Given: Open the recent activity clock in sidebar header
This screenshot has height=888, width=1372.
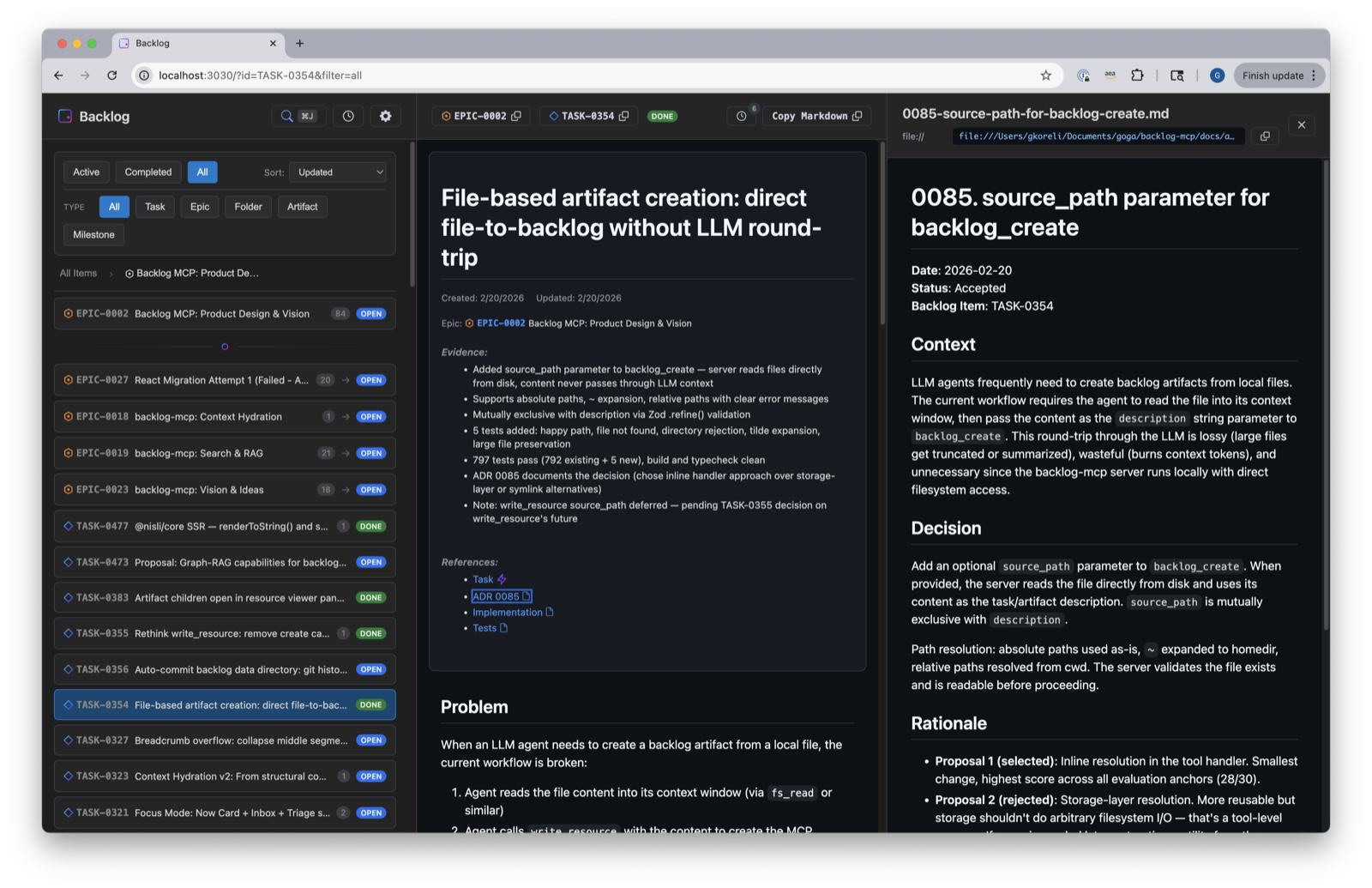Looking at the screenshot, I should point(348,117).
